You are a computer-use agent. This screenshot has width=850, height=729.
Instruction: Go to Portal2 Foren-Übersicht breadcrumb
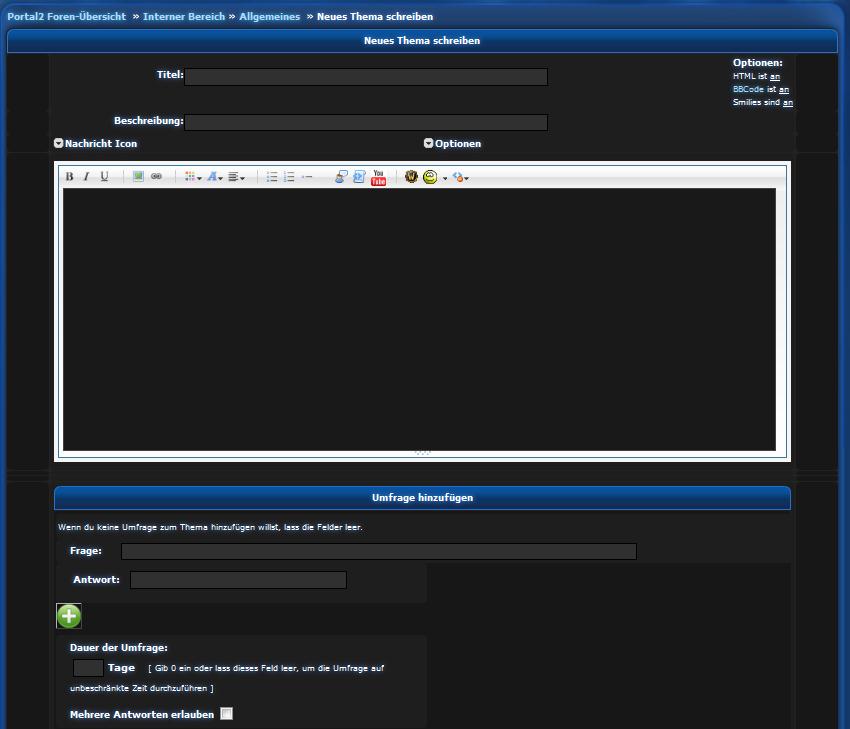(66, 16)
